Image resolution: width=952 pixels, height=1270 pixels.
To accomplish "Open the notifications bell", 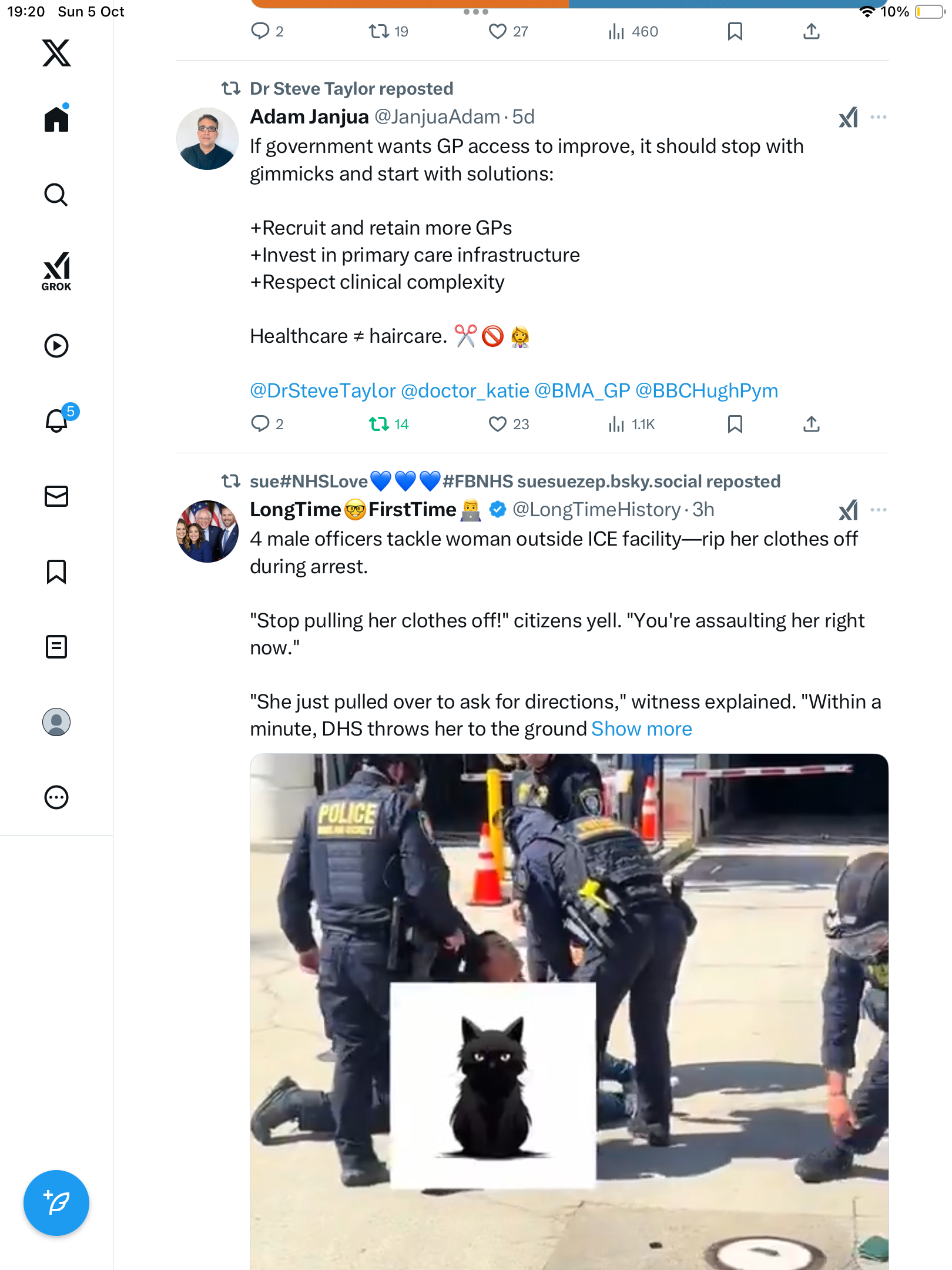I will (x=58, y=420).
